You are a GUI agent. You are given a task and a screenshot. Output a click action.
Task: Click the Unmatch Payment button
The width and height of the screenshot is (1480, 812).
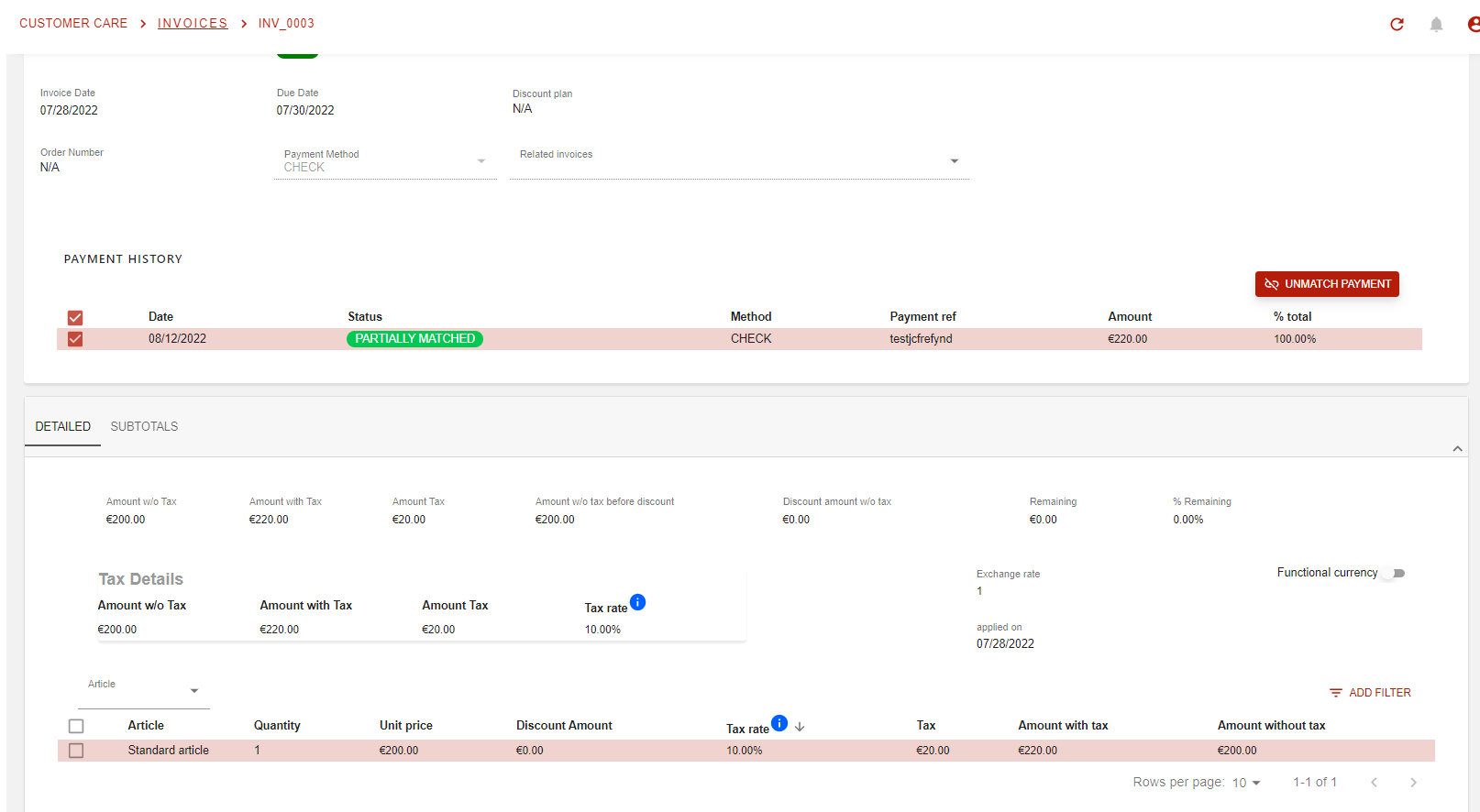[1327, 284]
